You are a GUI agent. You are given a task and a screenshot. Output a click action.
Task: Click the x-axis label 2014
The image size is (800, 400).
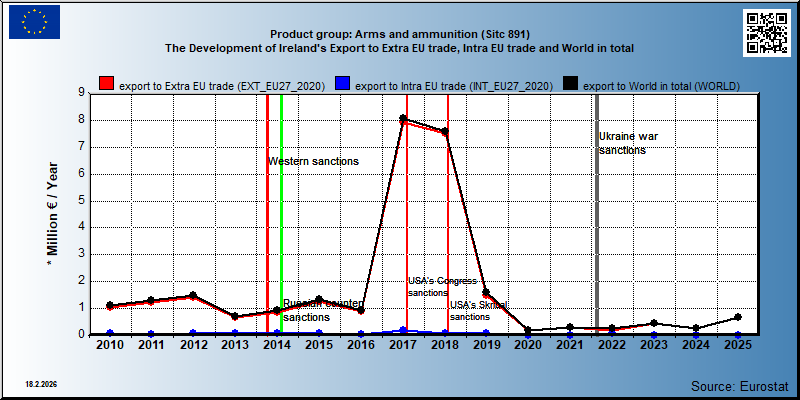click(x=277, y=345)
